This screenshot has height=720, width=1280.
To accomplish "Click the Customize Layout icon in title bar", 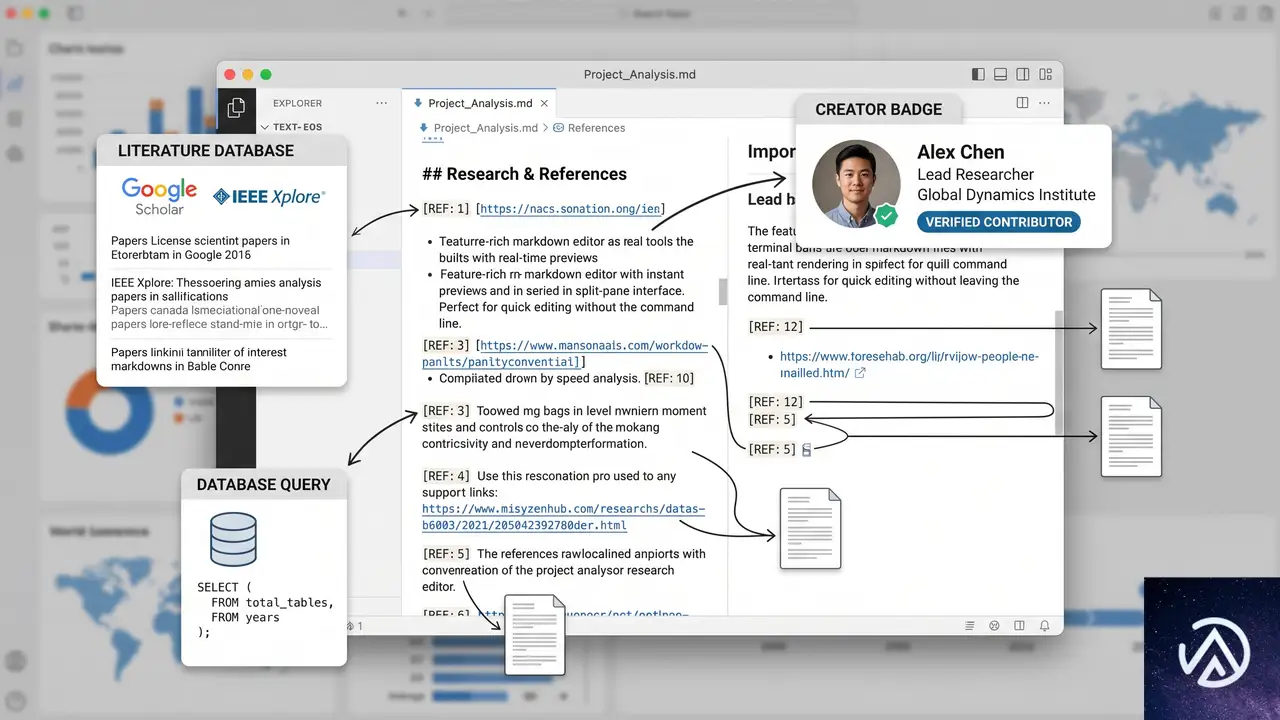I will 1045,75.
